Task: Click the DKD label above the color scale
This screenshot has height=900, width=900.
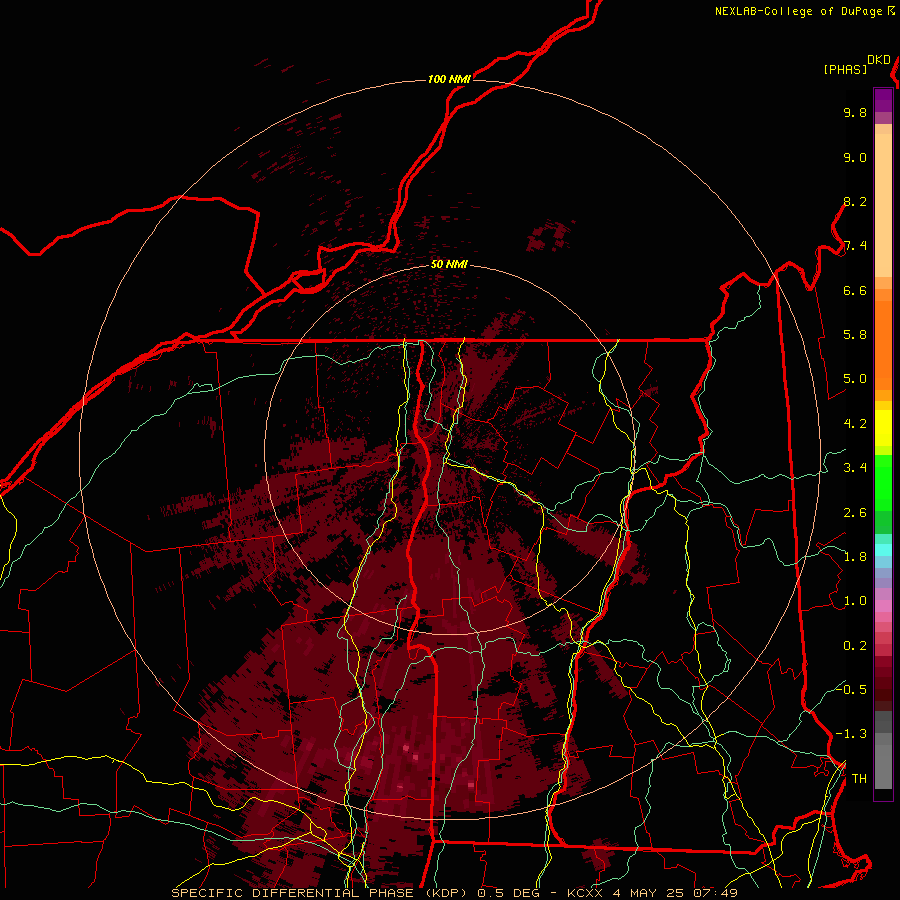Action: 879,60
